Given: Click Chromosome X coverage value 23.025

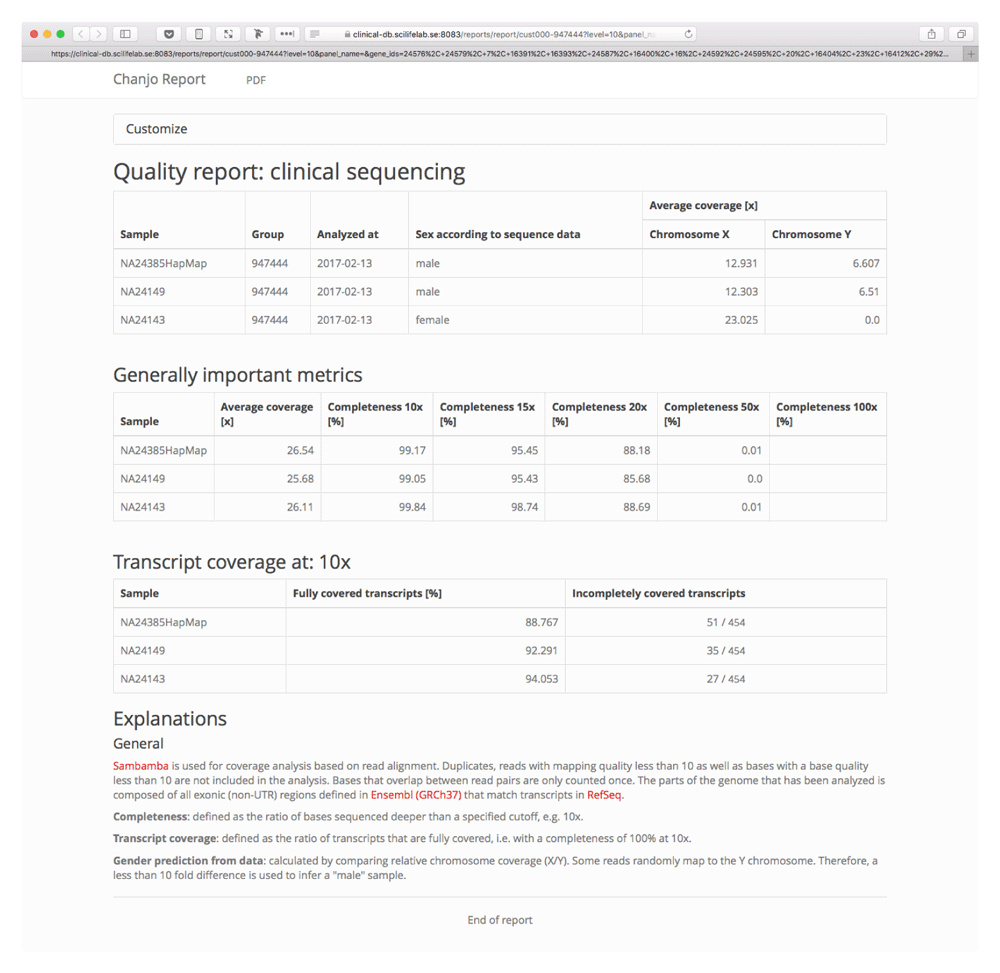Looking at the screenshot, I should 741,320.
